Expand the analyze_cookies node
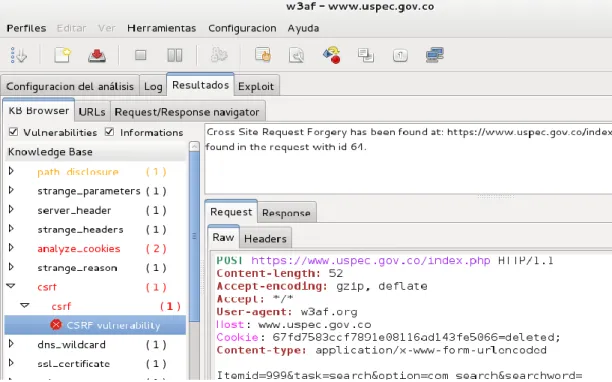612x382 pixels. tap(11, 247)
